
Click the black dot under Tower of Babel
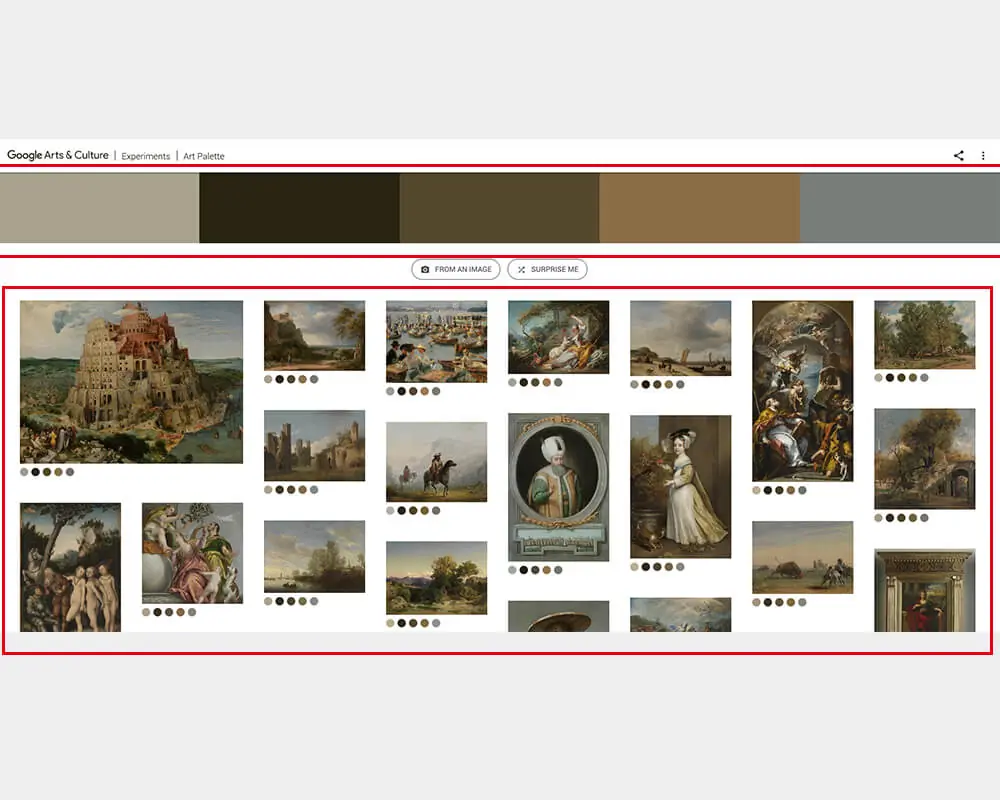[x=36, y=472]
